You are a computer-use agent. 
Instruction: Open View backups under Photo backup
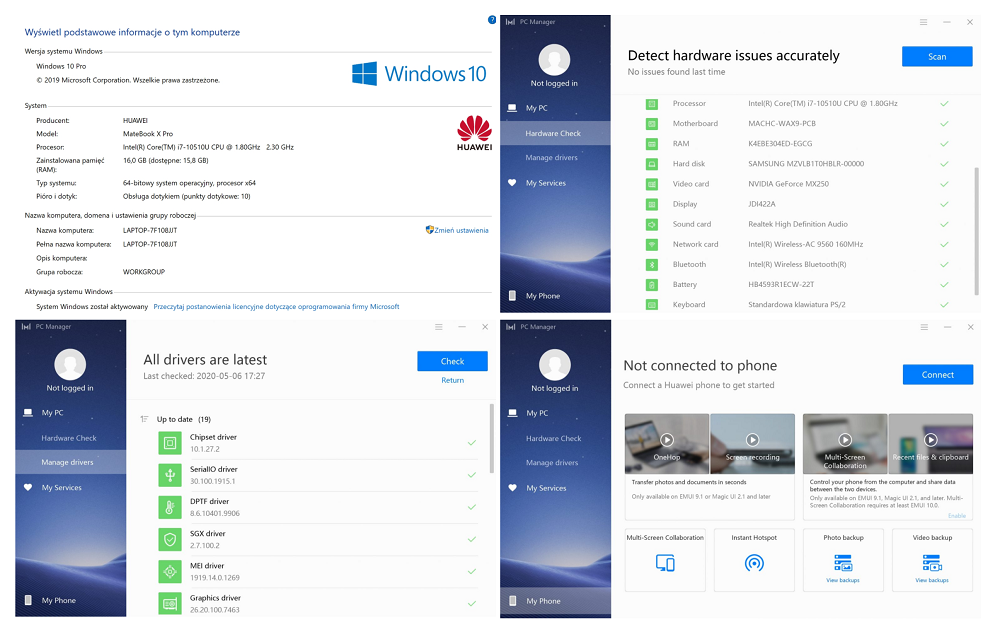click(843, 580)
